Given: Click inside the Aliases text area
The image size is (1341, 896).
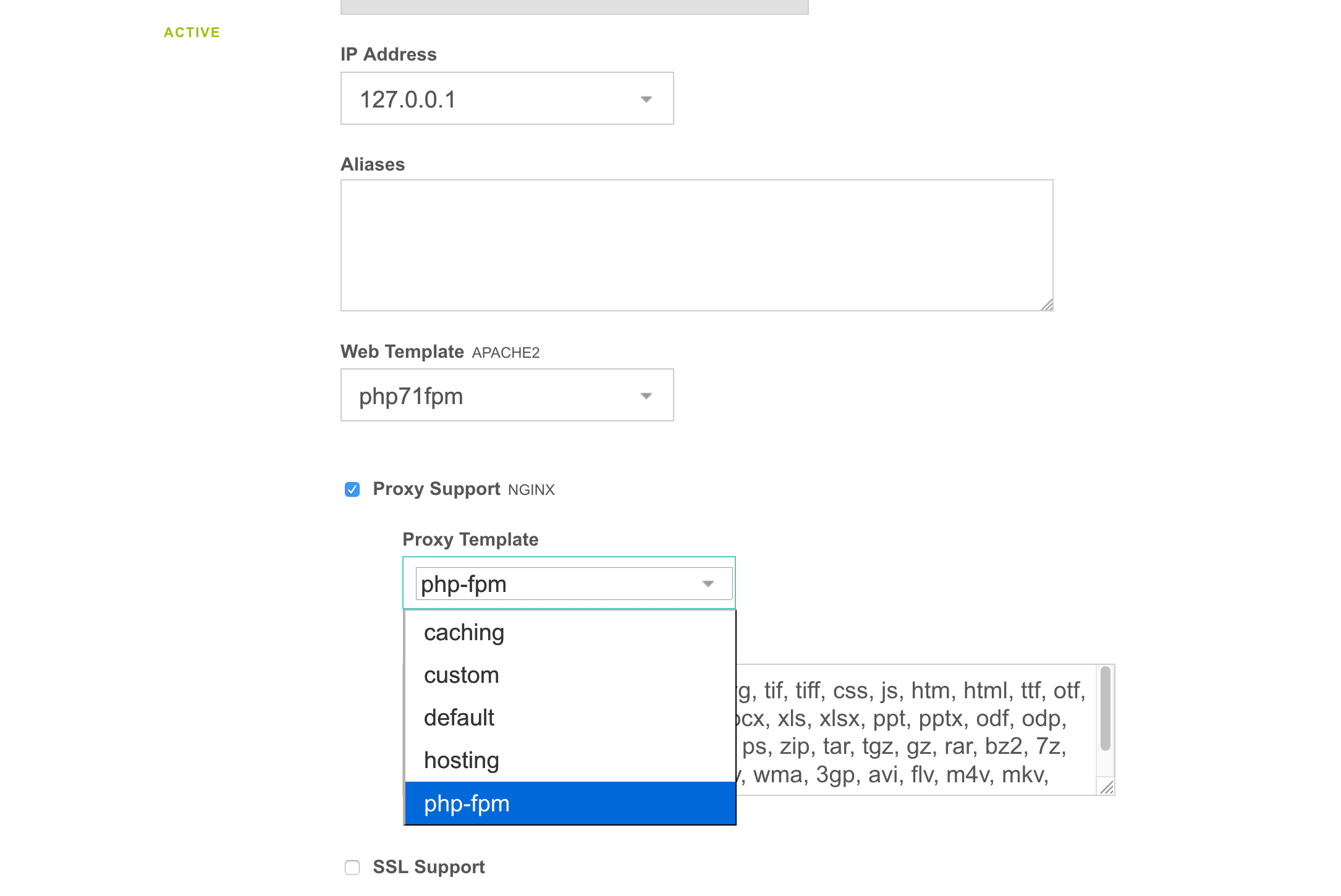Looking at the screenshot, I should coord(696,245).
